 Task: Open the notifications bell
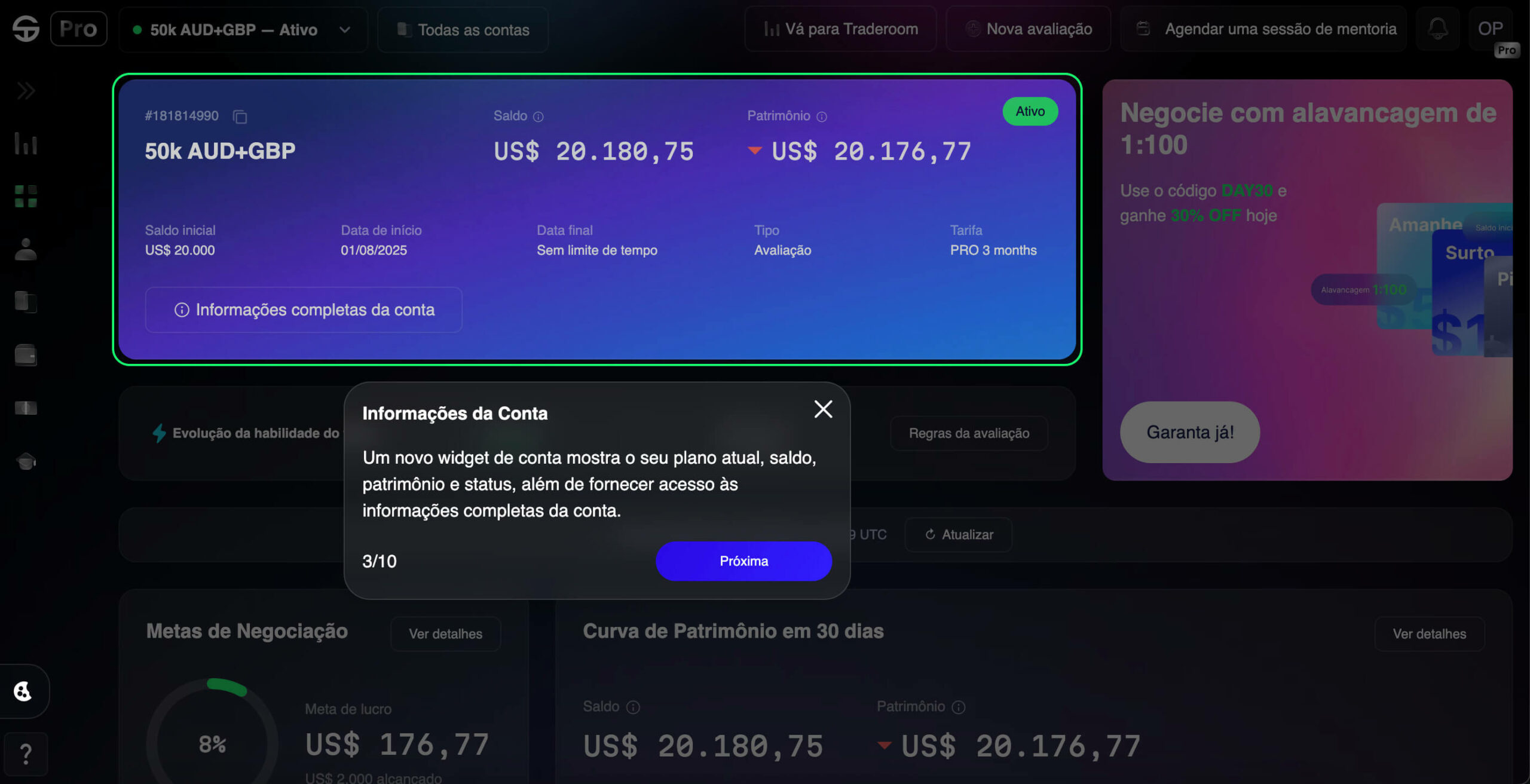pyautogui.click(x=1437, y=29)
